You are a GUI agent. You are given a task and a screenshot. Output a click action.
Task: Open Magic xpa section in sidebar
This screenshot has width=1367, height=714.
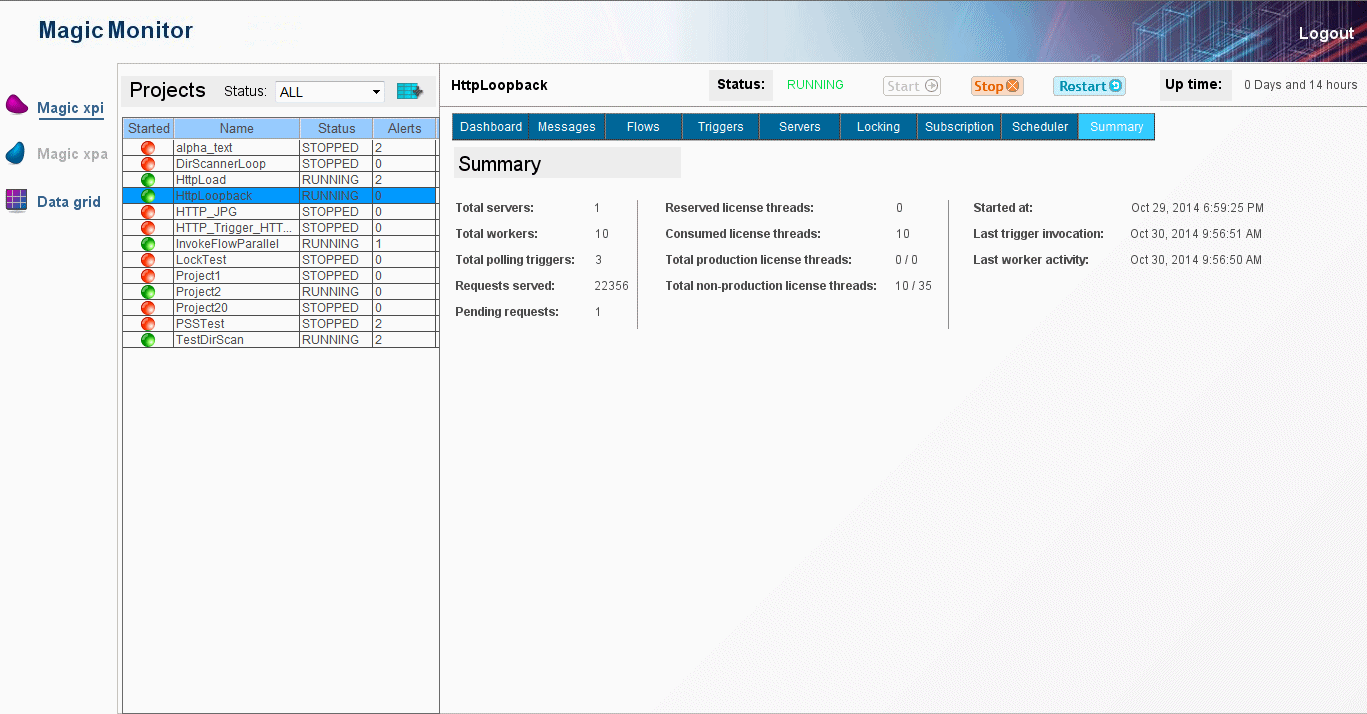(x=72, y=154)
